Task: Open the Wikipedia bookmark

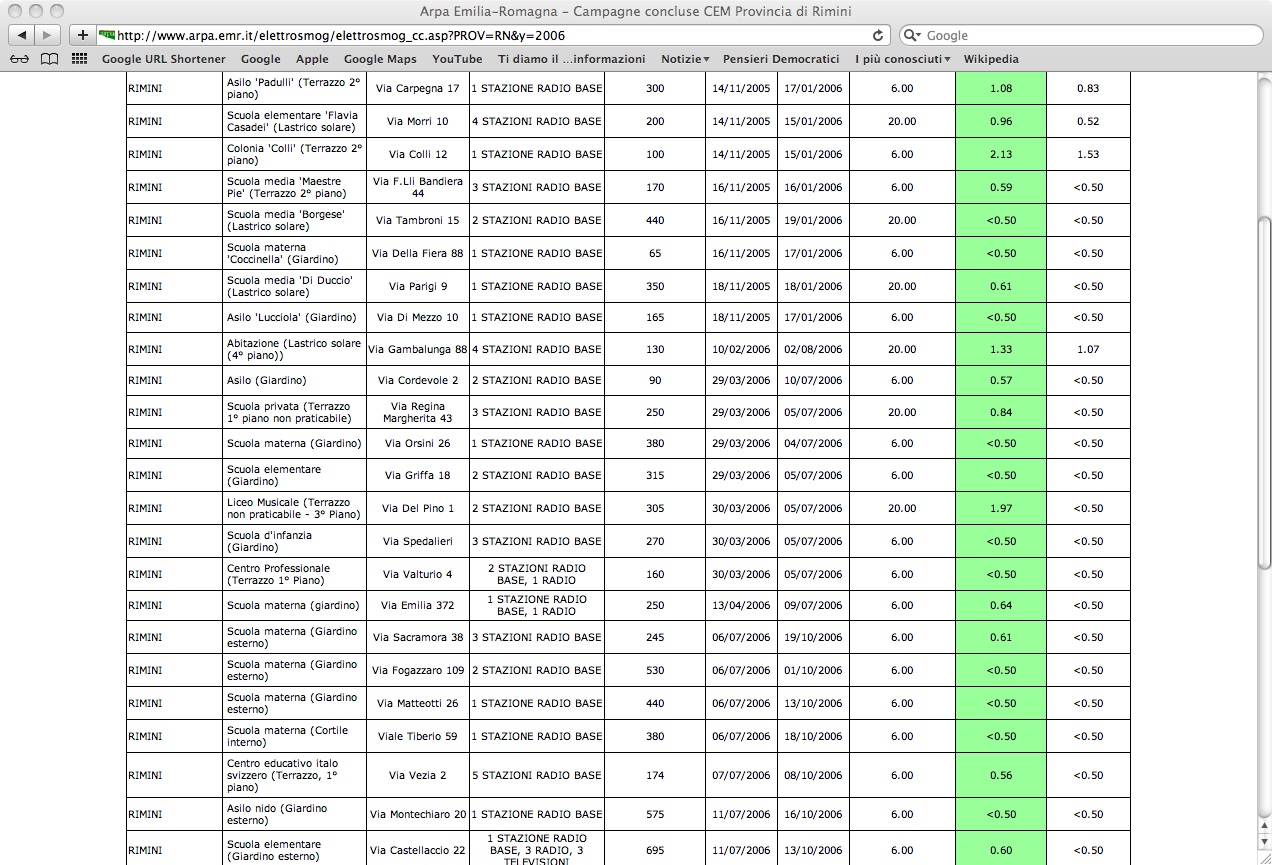Action: 991,59
